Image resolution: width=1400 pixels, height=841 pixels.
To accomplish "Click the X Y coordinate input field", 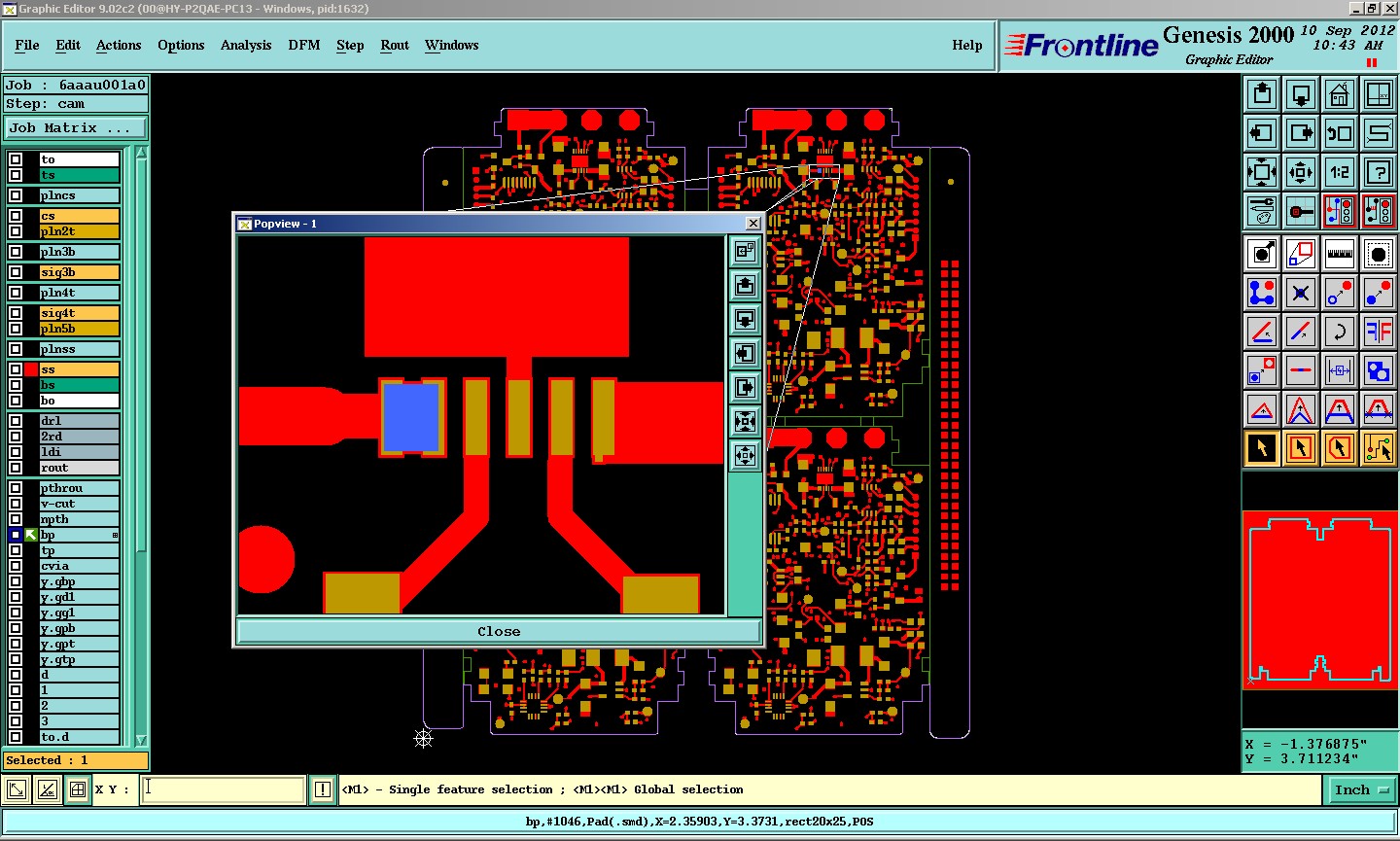I will (x=224, y=789).
